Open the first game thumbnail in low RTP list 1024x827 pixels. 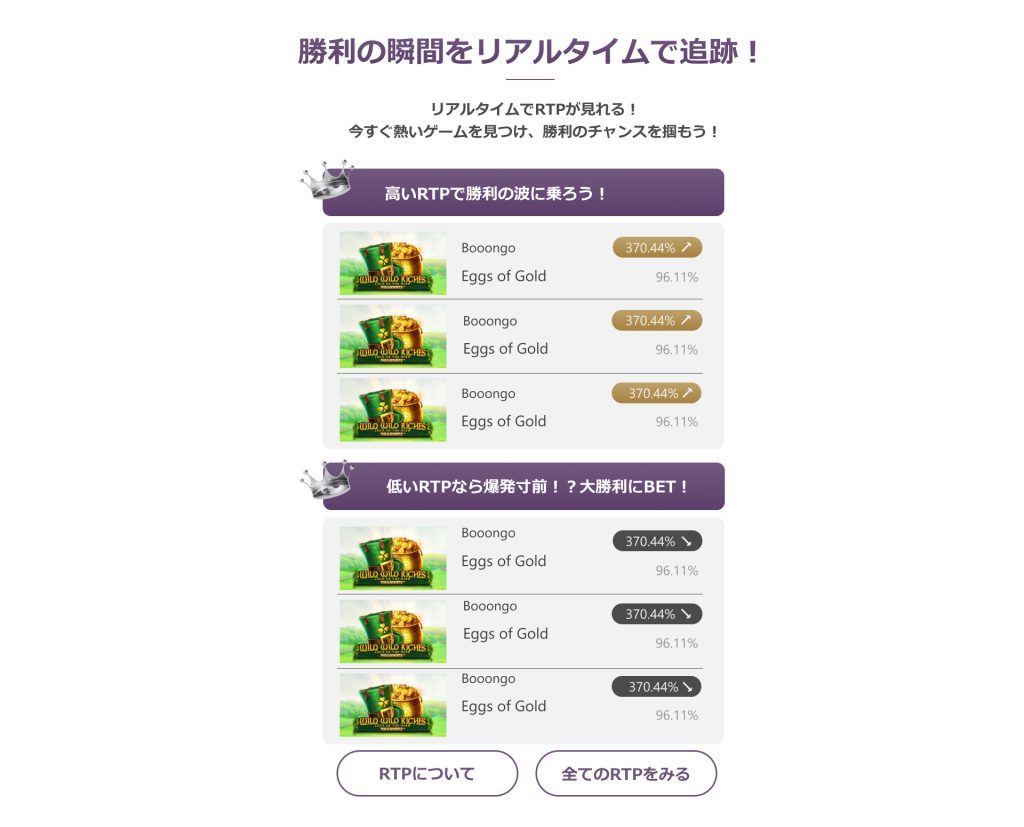click(x=393, y=558)
